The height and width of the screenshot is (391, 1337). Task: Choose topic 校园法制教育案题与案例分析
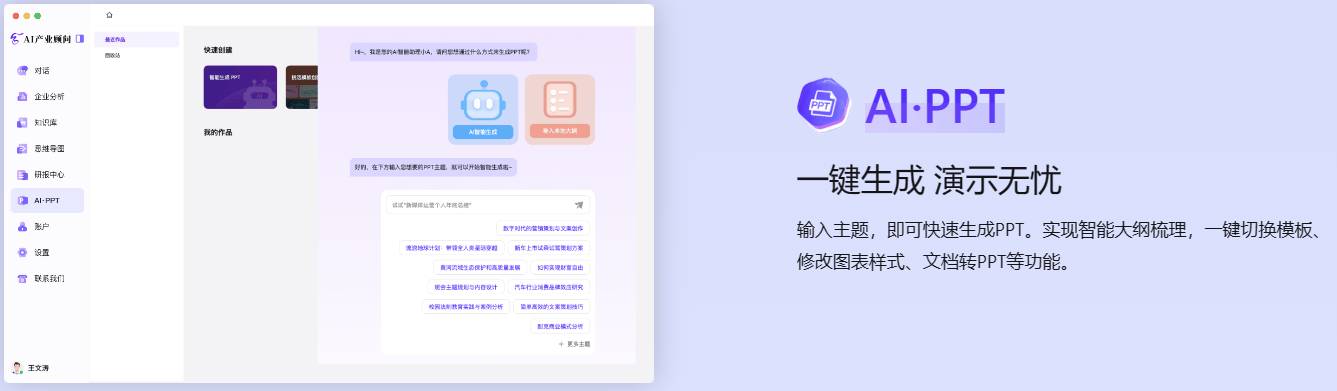coord(465,307)
